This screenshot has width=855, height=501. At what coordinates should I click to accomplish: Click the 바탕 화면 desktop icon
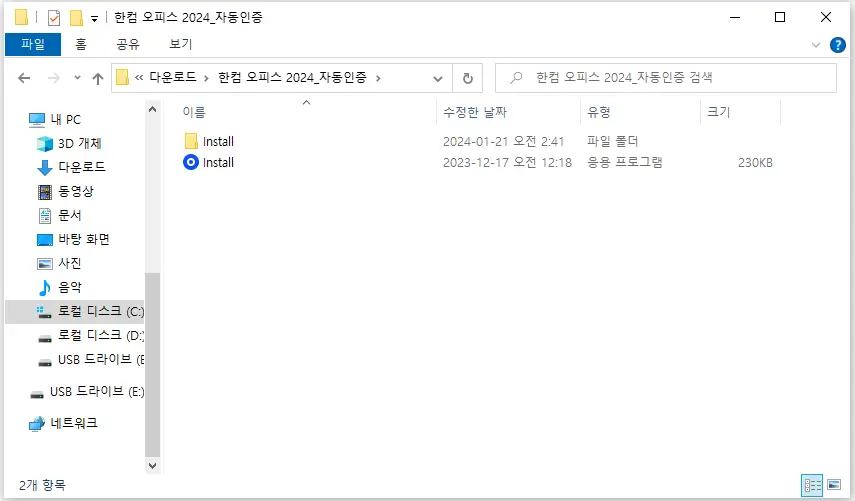tap(45, 240)
